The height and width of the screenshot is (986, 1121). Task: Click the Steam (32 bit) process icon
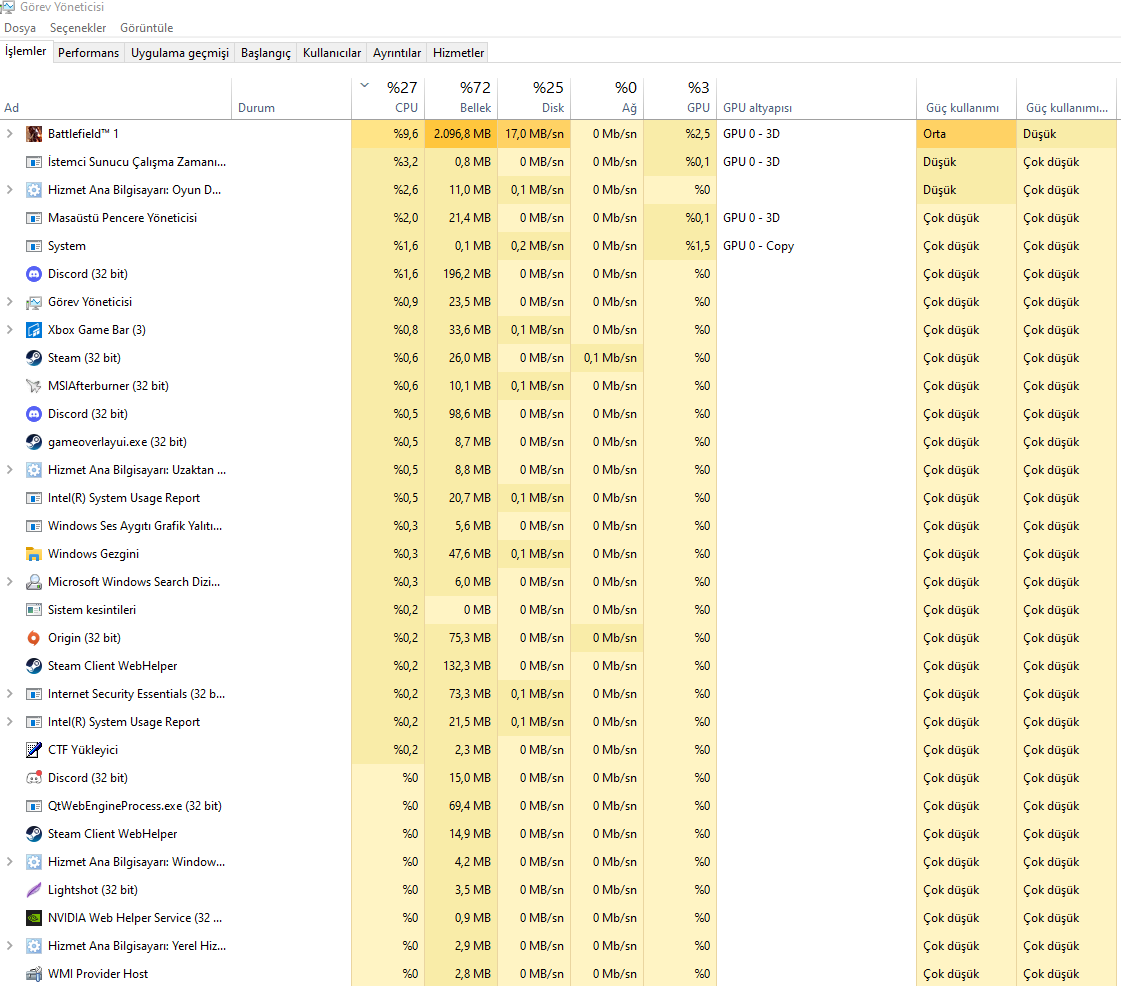[33, 357]
